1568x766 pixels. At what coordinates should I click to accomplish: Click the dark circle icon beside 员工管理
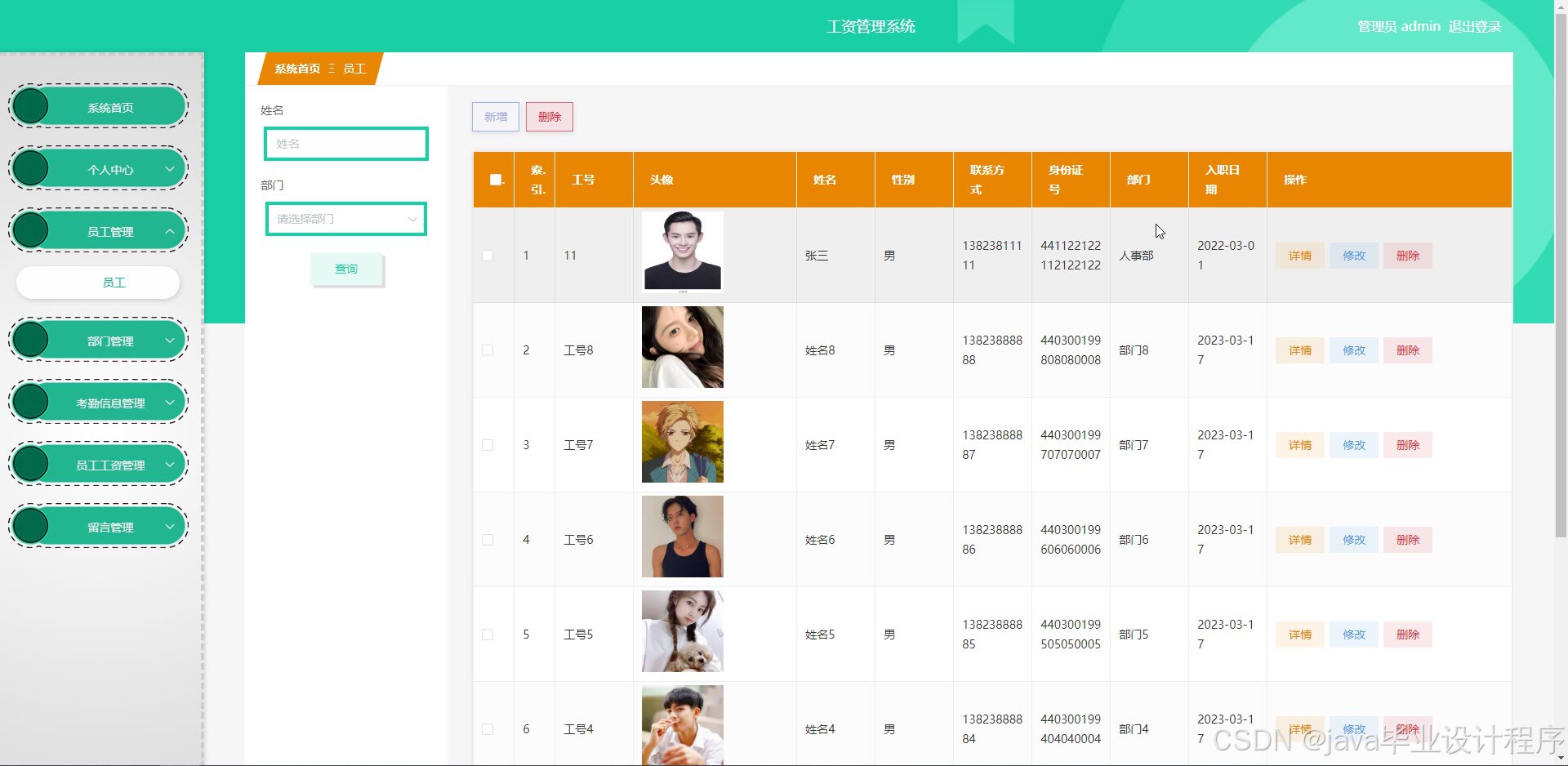[31, 230]
